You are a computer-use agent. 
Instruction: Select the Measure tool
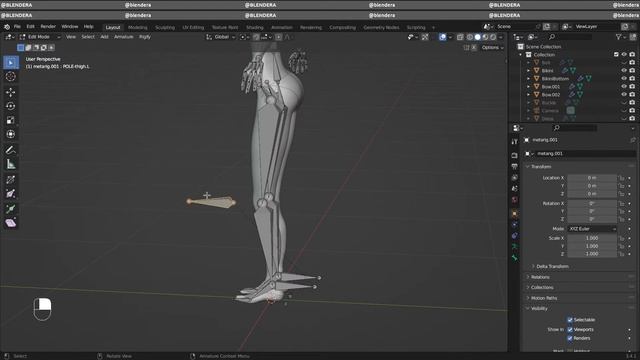coord(11,164)
